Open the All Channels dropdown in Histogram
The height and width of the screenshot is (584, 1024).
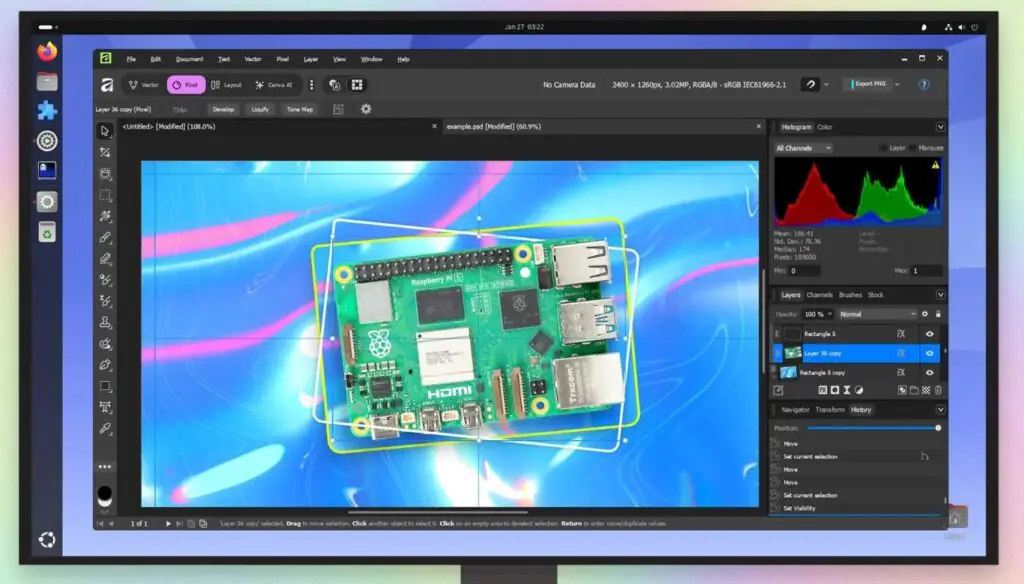(x=803, y=148)
